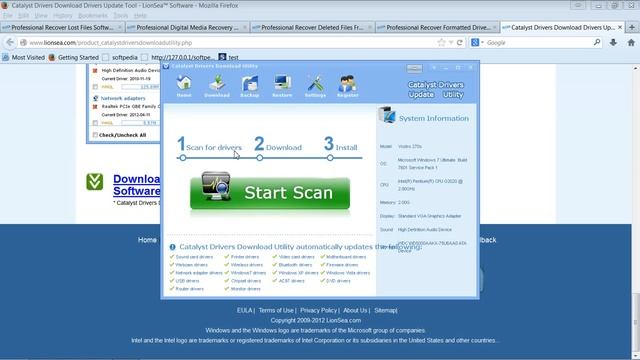Open the Download section icon in utility
This screenshot has width=640, height=360.
(x=217, y=86)
